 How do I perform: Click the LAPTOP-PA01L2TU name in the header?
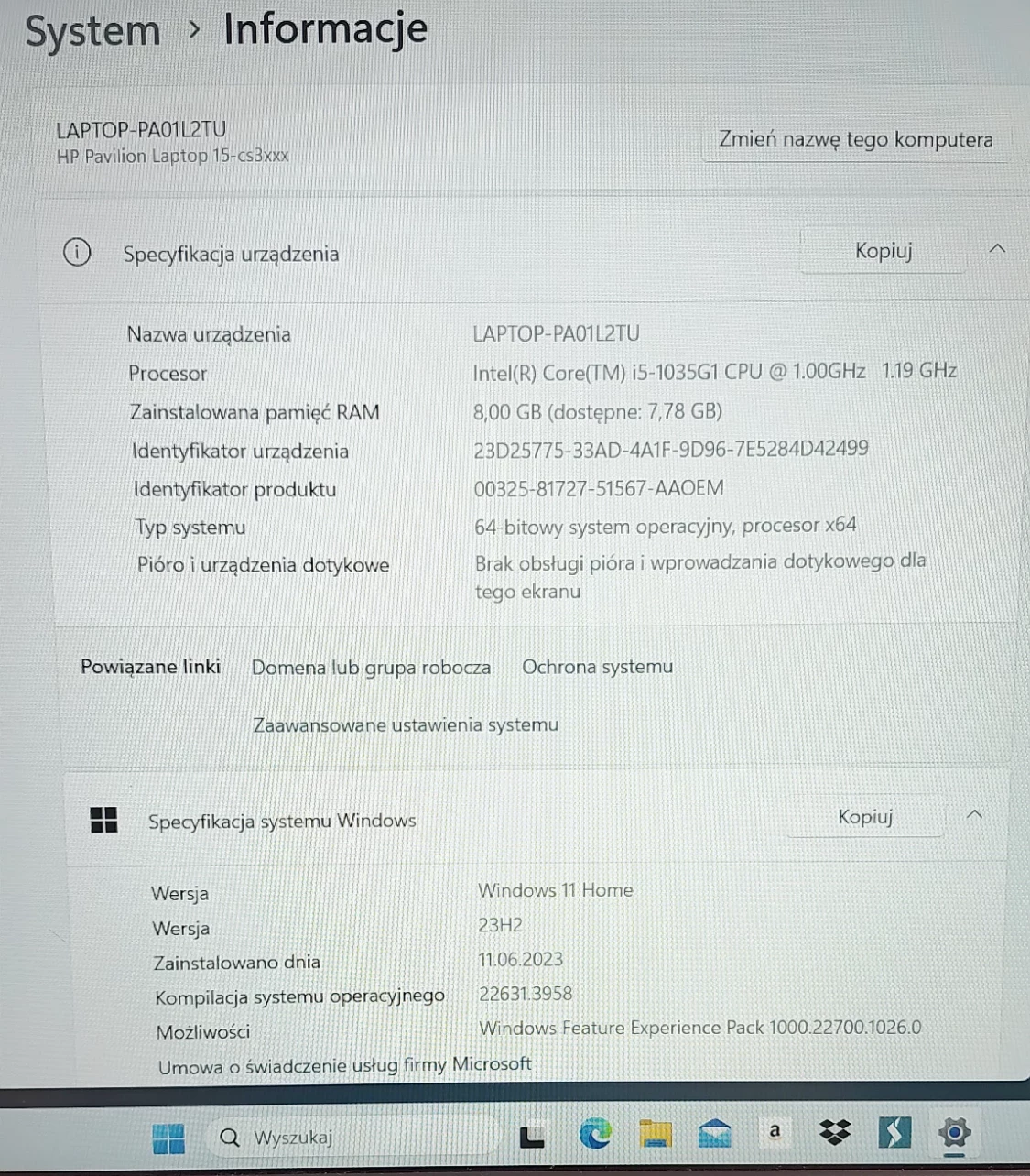click(141, 129)
